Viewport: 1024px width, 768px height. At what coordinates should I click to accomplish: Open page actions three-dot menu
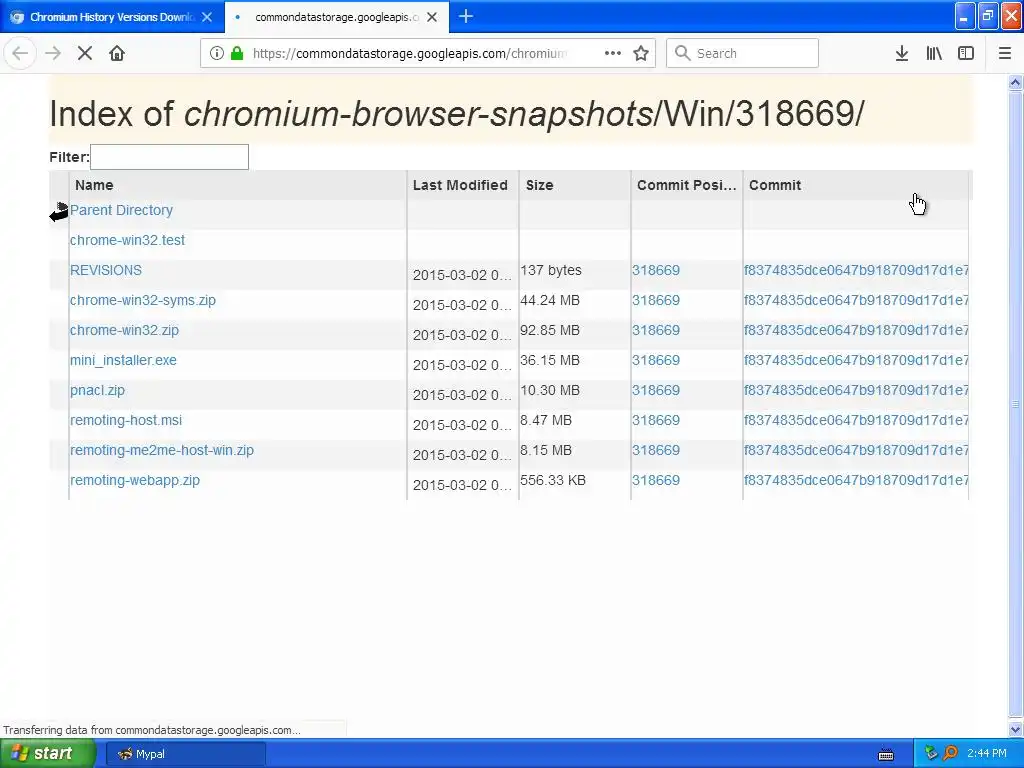pyautogui.click(x=613, y=54)
